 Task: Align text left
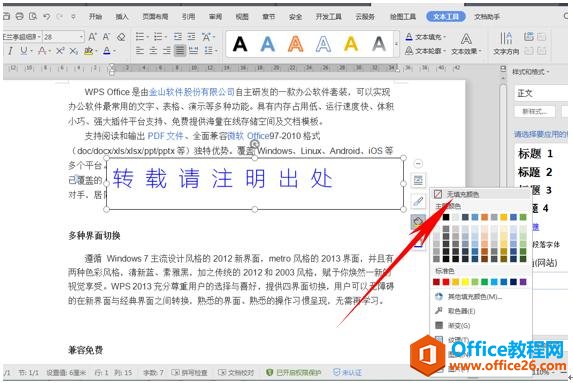click(139, 50)
